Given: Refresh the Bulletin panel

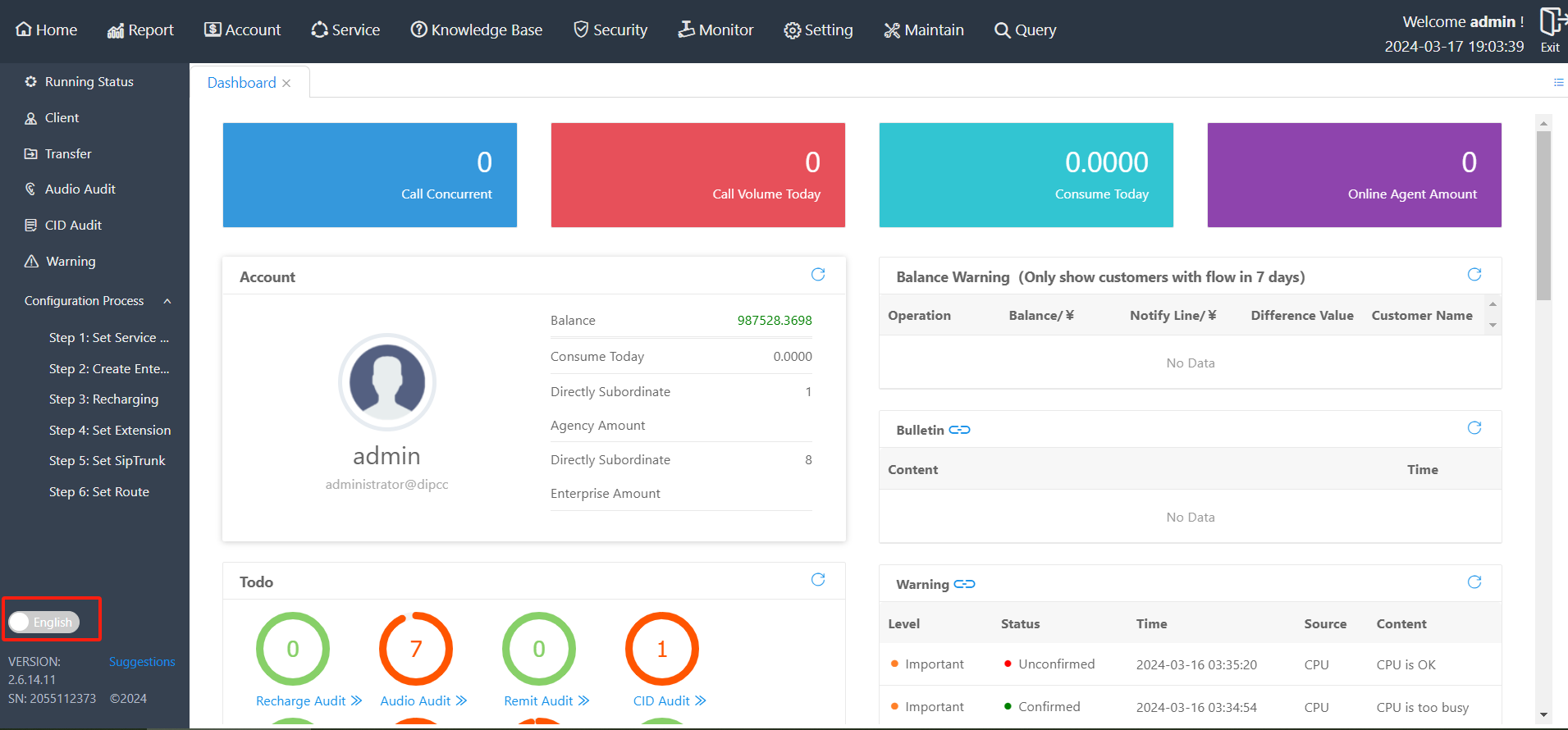Looking at the screenshot, I should pos(1474,428).
